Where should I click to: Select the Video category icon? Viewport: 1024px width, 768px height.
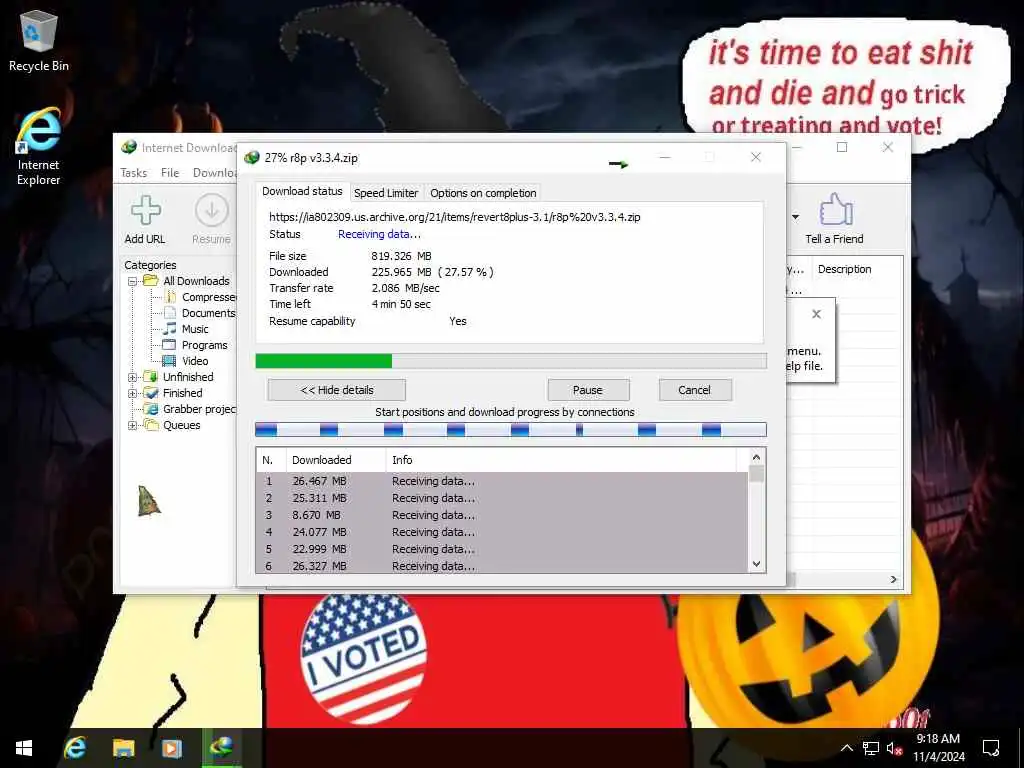point(169,361)
